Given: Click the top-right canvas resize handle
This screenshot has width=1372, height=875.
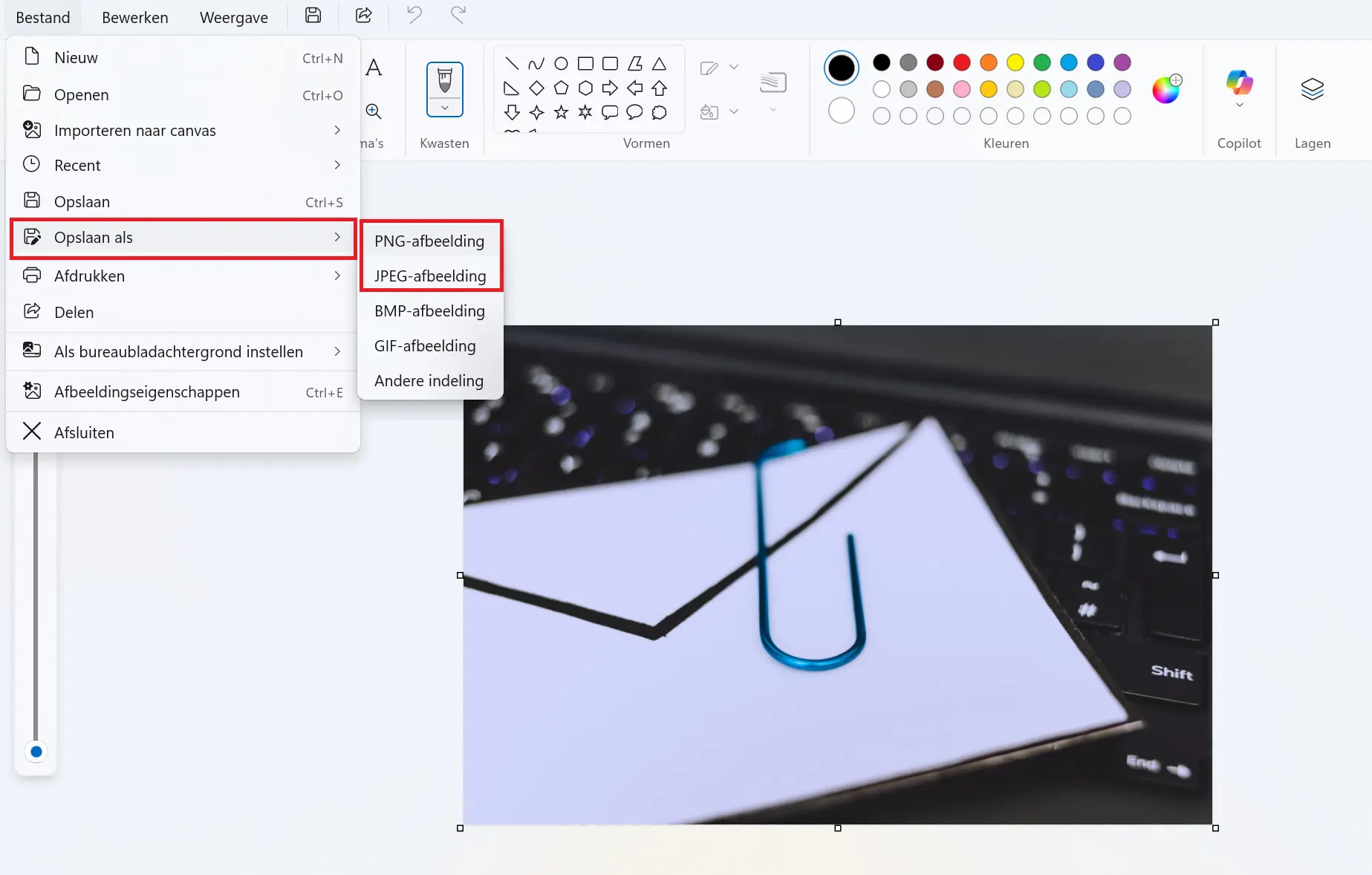Looking at the screenshot, I should tap(1215, 322).
